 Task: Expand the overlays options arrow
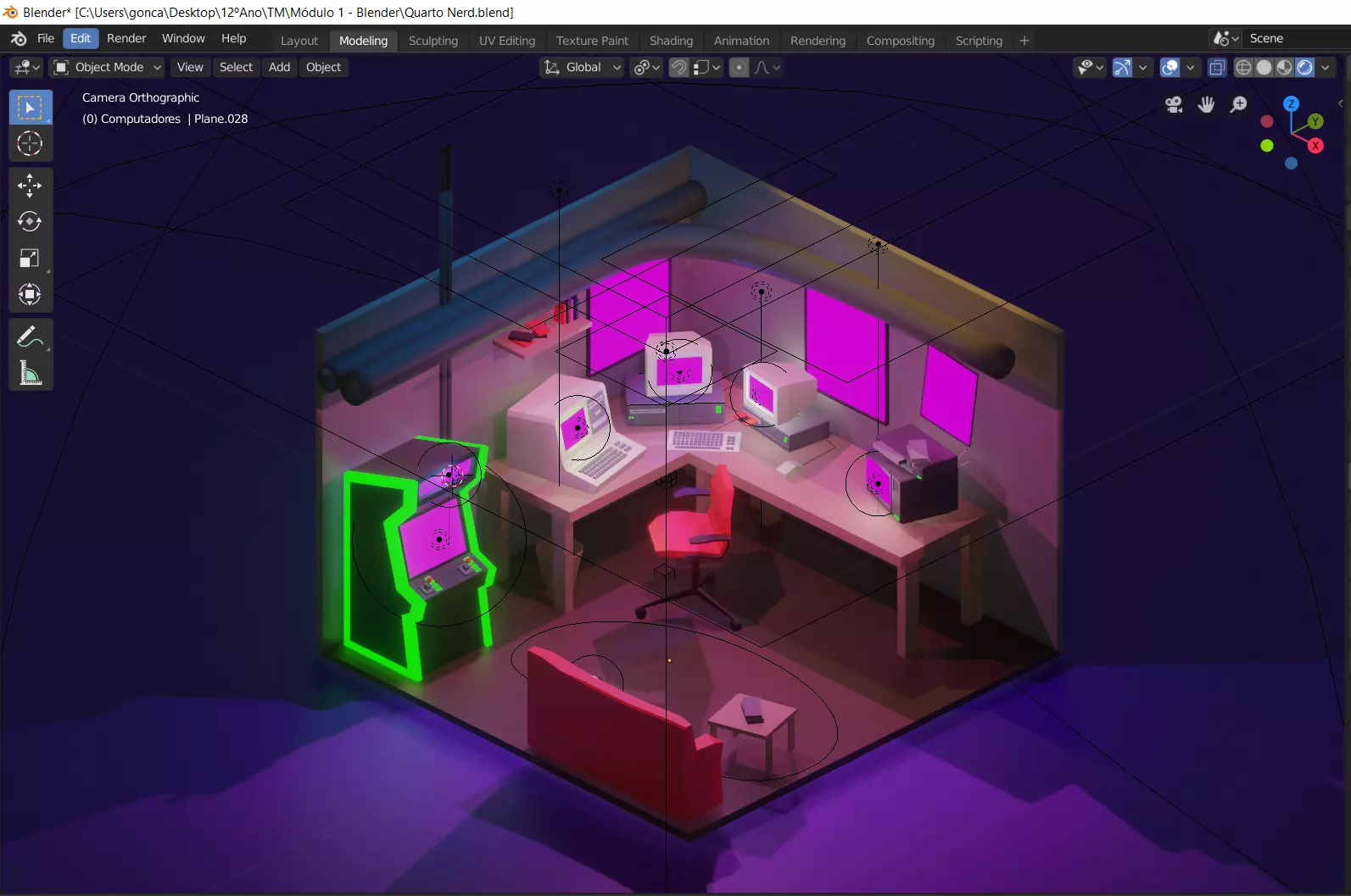pos(1190,68)
